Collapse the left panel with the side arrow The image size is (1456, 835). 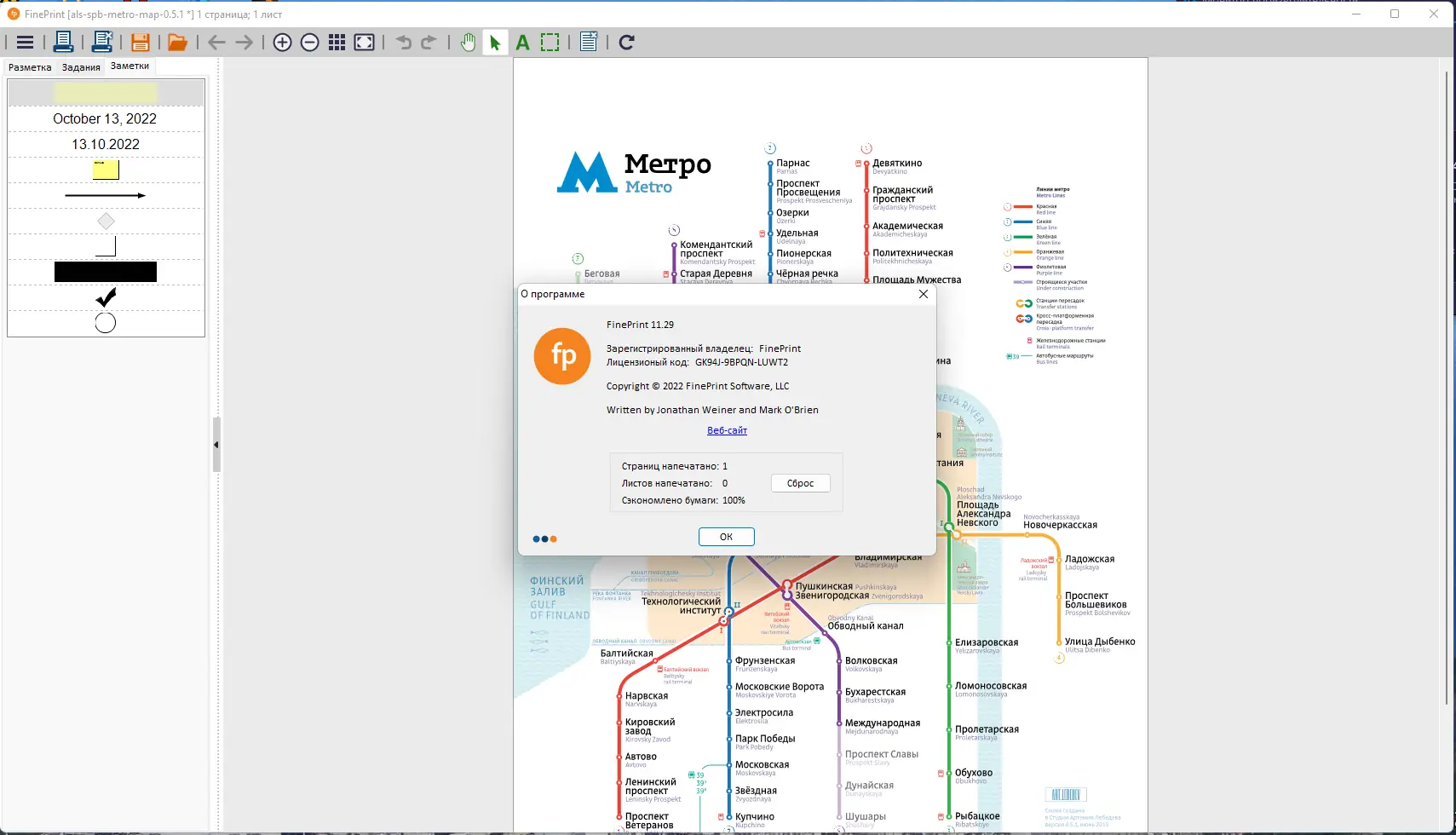pyautogui.click(x=216, y=444)
